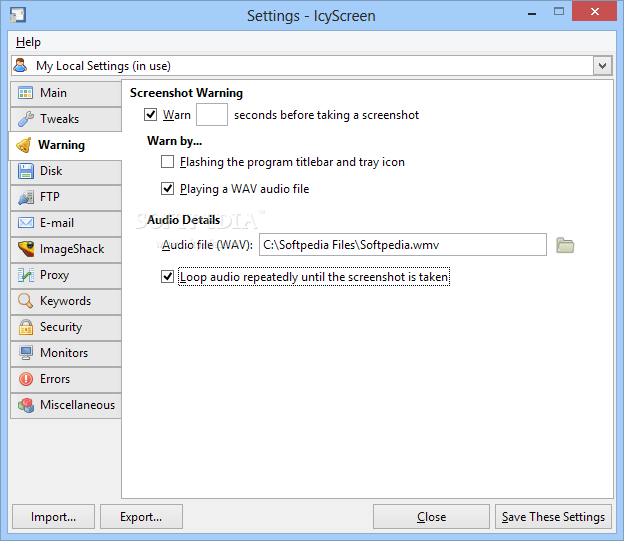The width and height of the screenshot is (624, 541).
Task: Click the Keywords magnifier icon
Action: pyautogui.click(x=26, y=301)
